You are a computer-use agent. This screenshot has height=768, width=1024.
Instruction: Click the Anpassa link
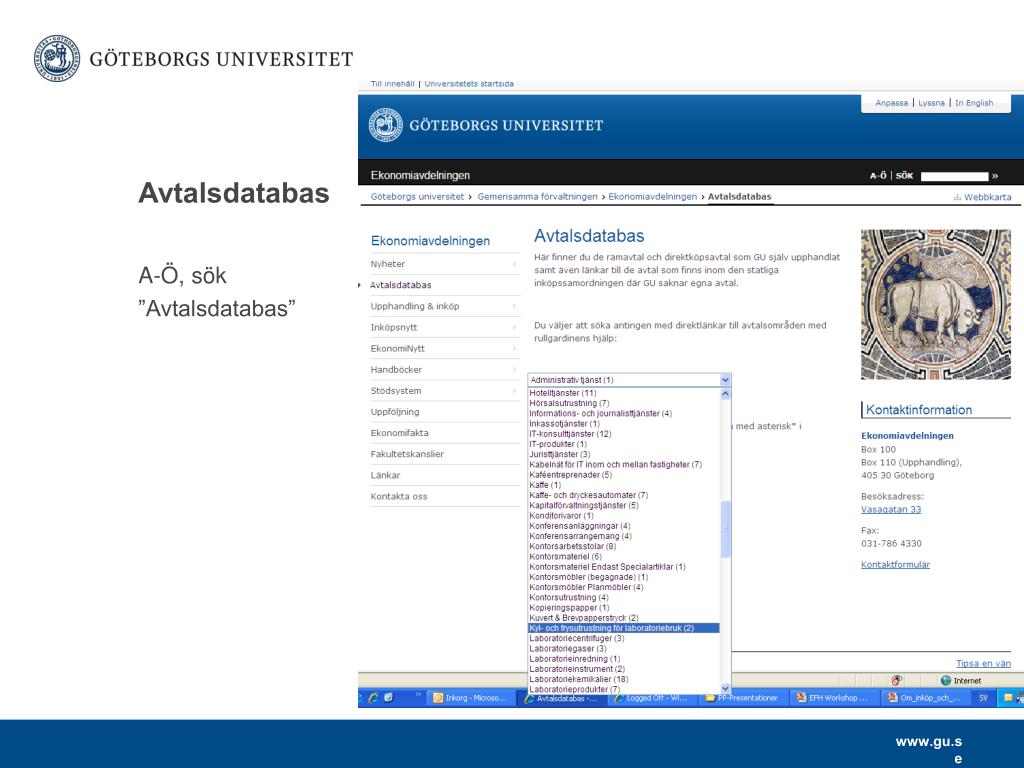(891, 103)
